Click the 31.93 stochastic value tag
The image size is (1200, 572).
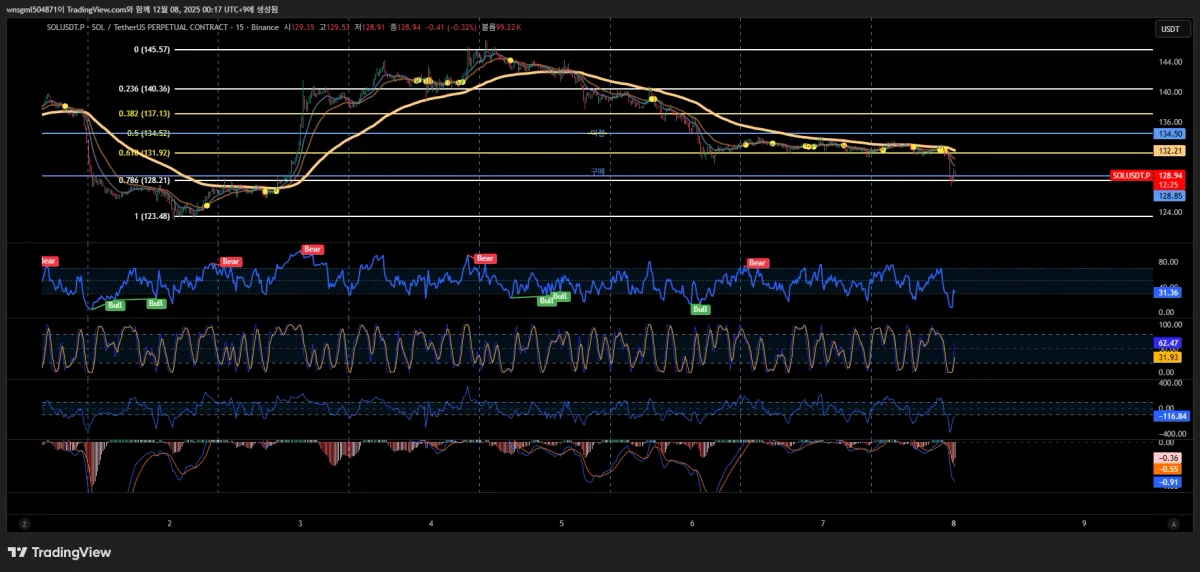[1168, 357]
